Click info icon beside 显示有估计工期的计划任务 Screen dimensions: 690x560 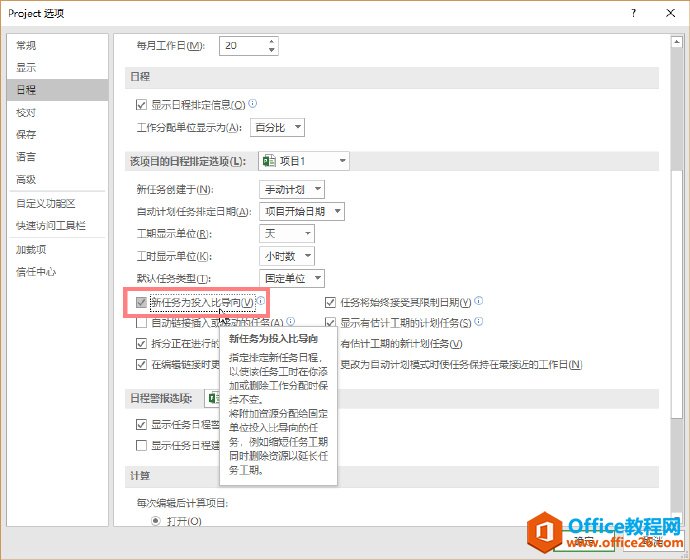(x=479, y=322)
